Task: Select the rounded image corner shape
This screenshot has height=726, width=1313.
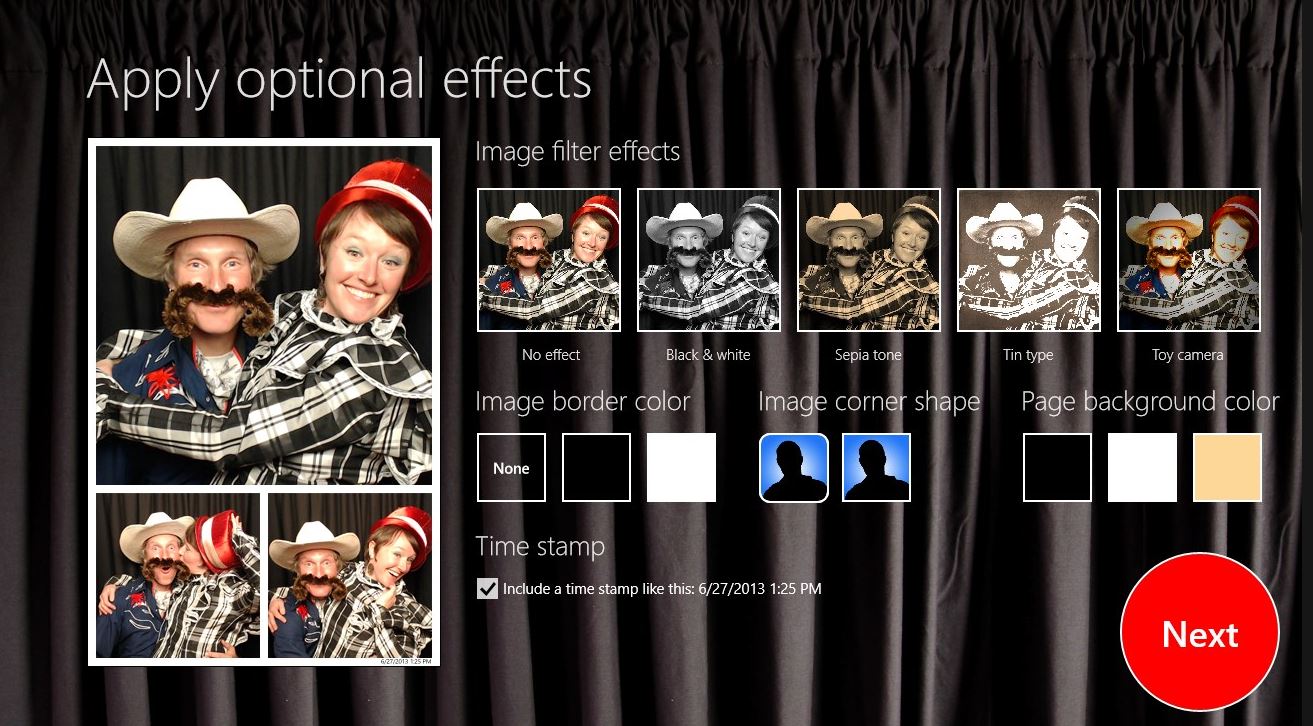Action: click(x=794, y=468)
